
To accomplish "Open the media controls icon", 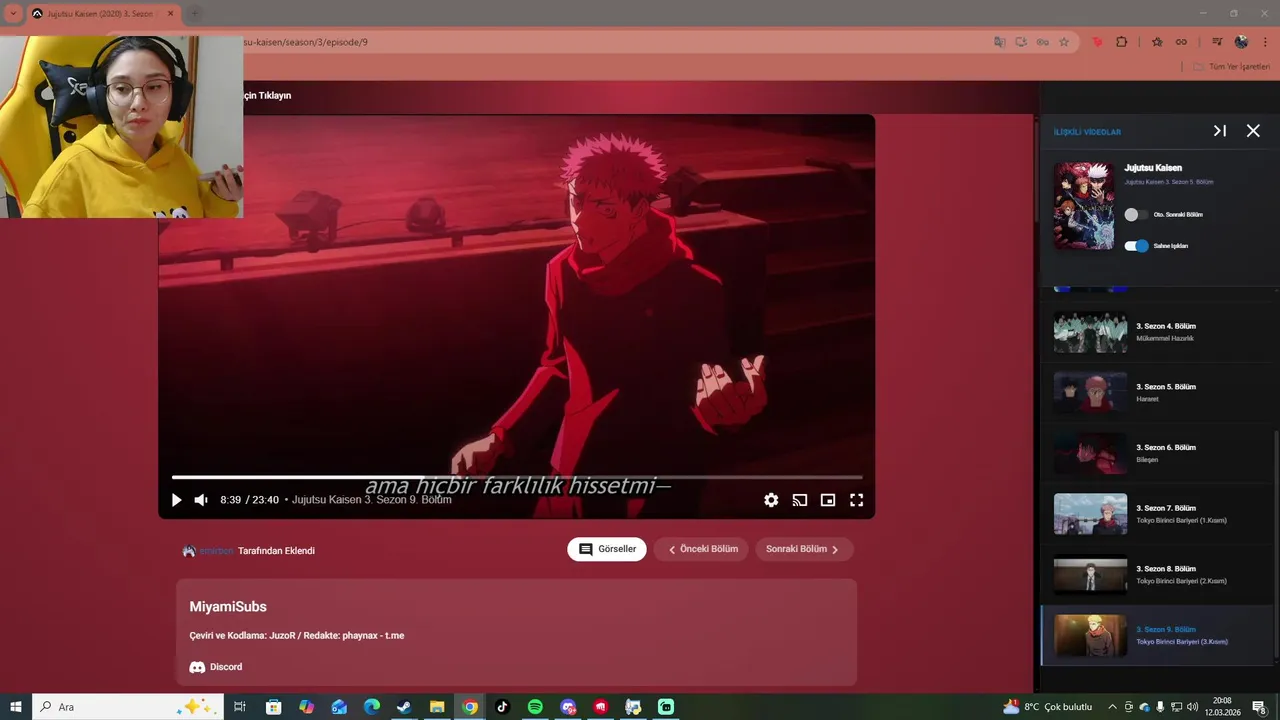I will tap(1217, 42).
